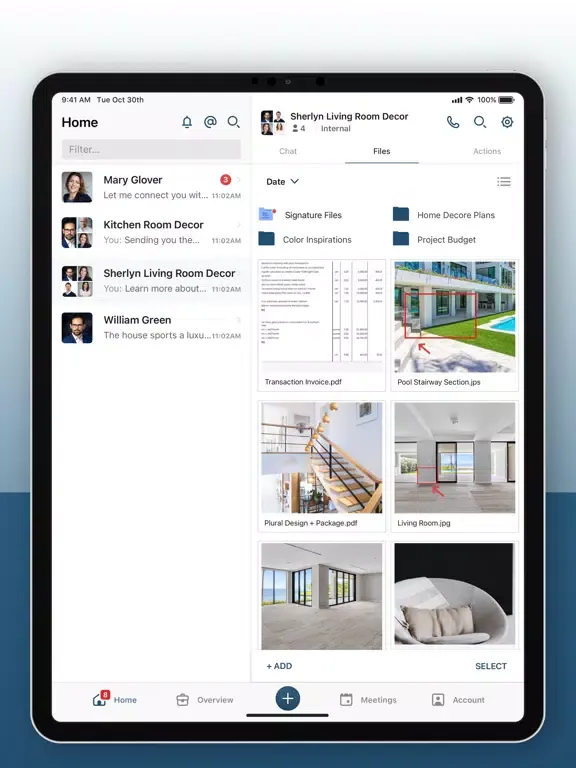
Task: Select Sherlyn Living Room Decor in chat list
Action: (x=151, y=281)
